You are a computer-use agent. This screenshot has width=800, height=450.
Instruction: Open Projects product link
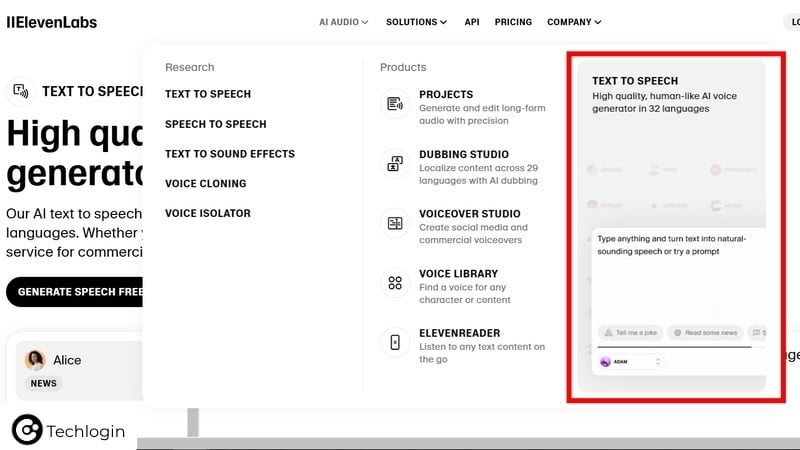tap(446, 94)
